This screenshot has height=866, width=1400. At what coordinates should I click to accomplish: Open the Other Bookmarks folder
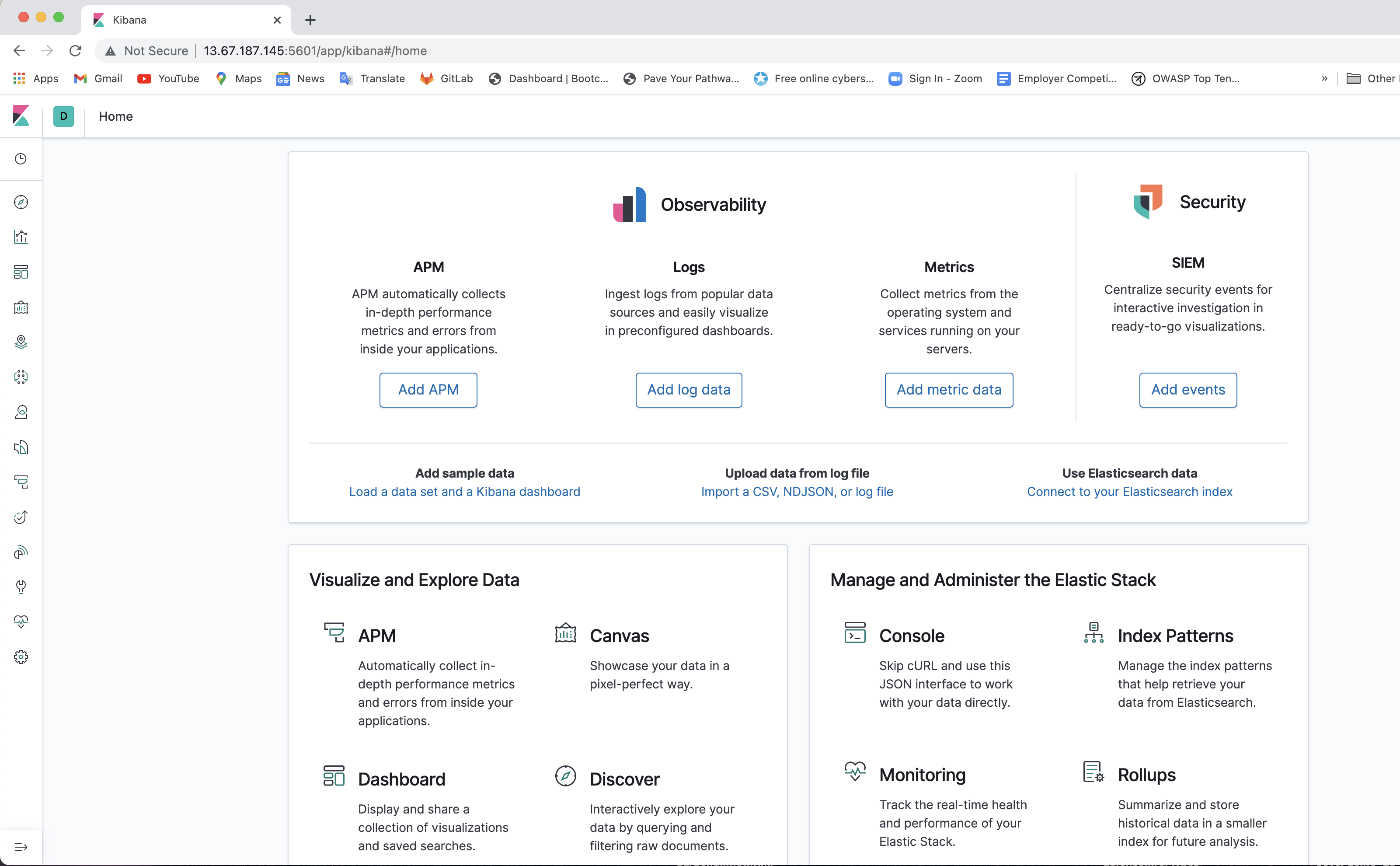(x=1373, y=78)
